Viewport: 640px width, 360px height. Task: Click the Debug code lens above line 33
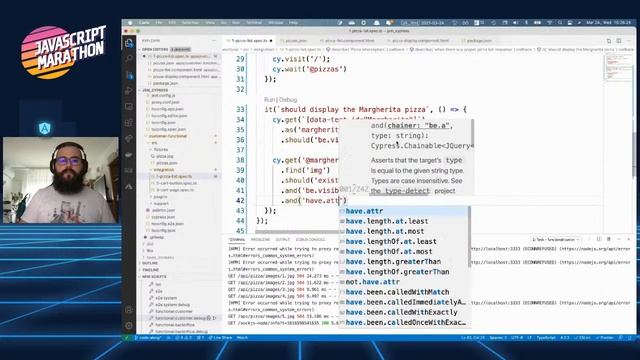click(x=288, y=100)
